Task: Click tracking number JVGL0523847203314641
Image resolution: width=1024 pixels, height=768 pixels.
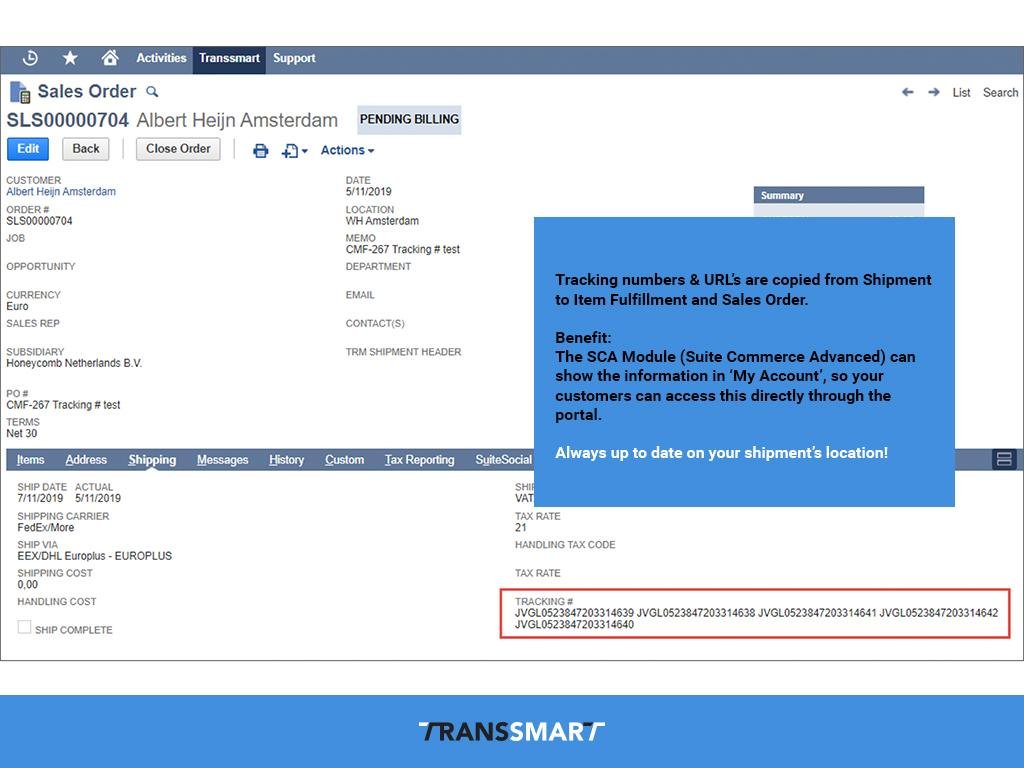Action: point(817,613)
